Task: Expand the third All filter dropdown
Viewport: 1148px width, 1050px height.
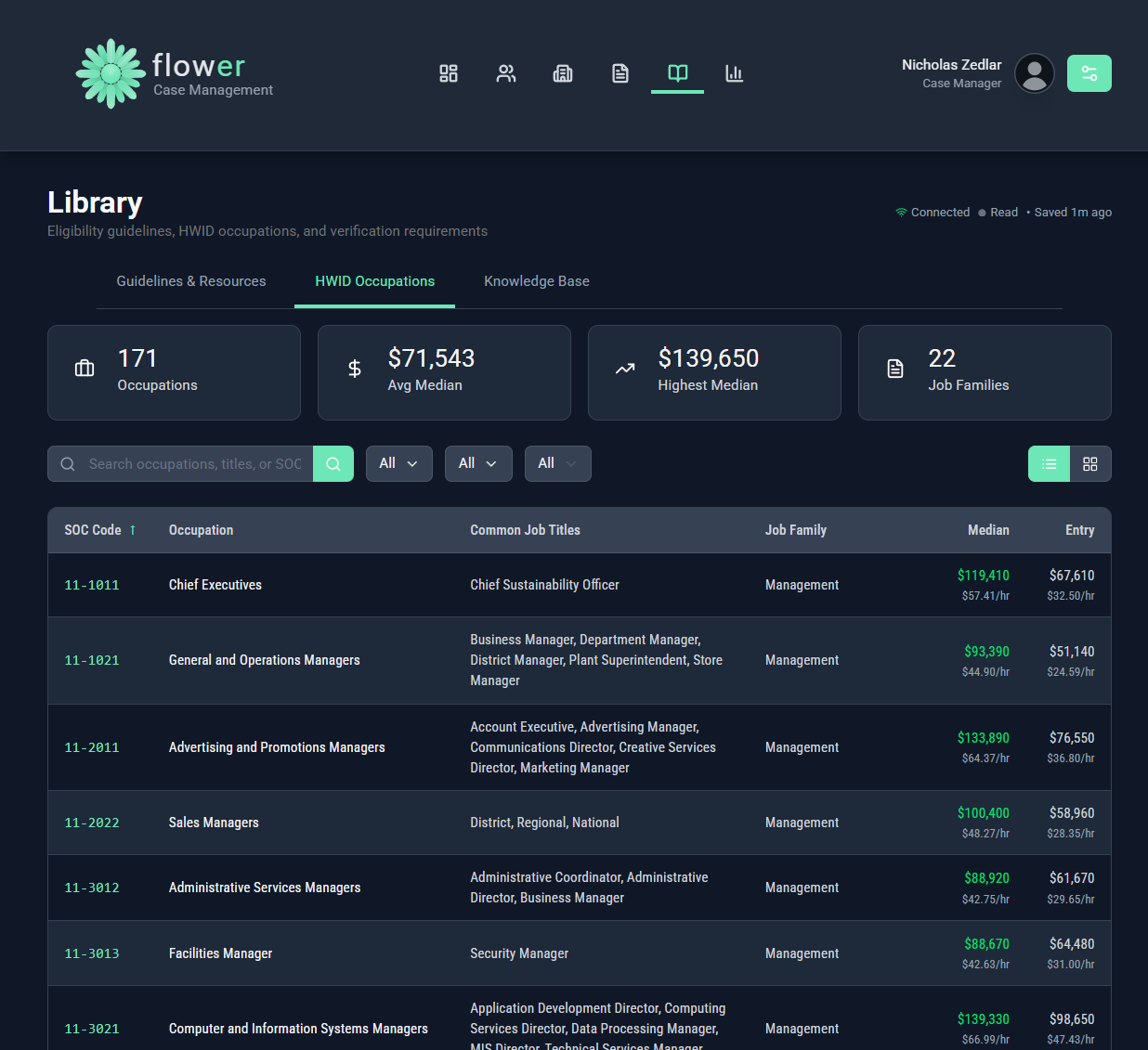Action: click(x=557, y=463)
